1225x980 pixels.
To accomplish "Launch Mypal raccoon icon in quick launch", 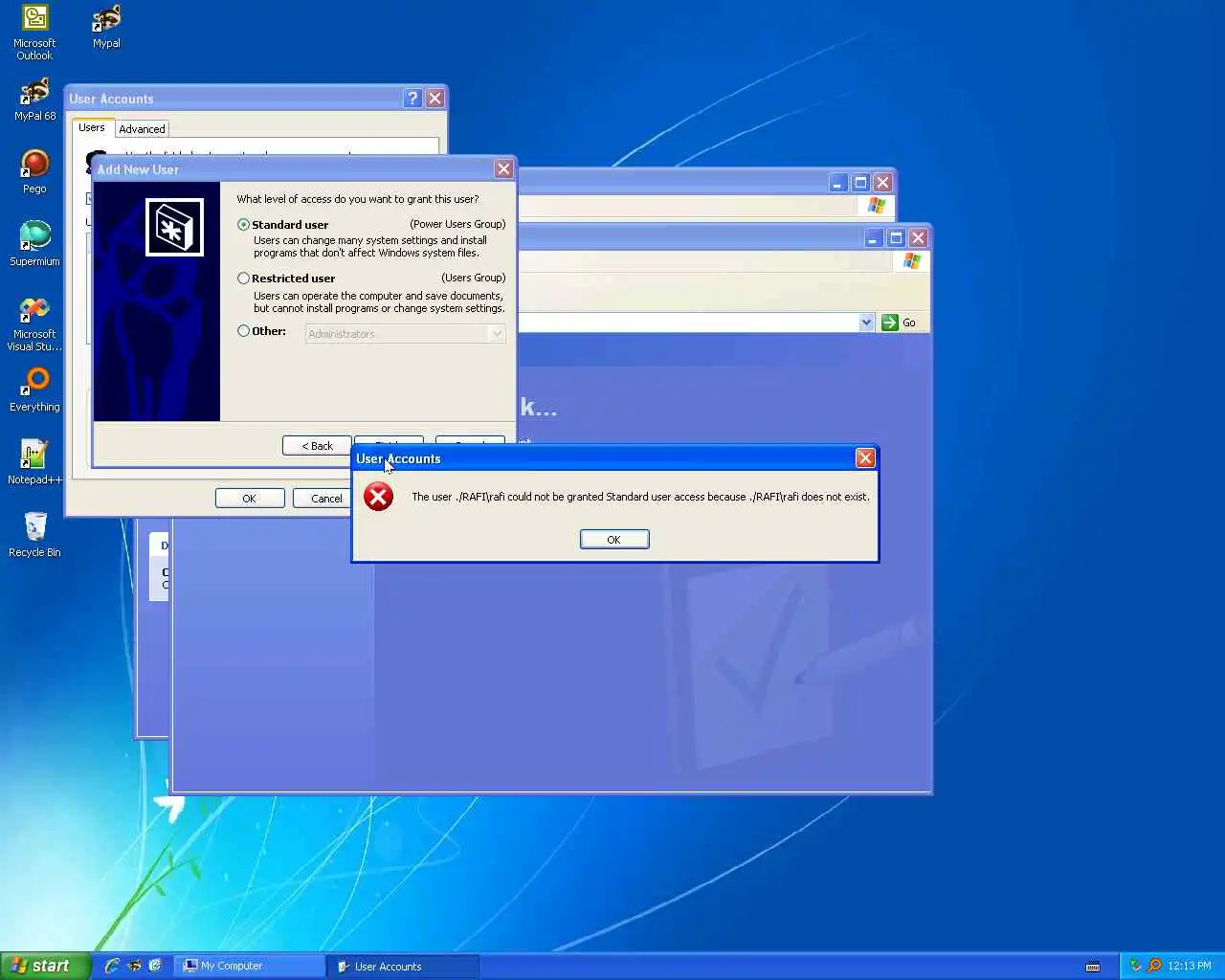I will [134, 966].
